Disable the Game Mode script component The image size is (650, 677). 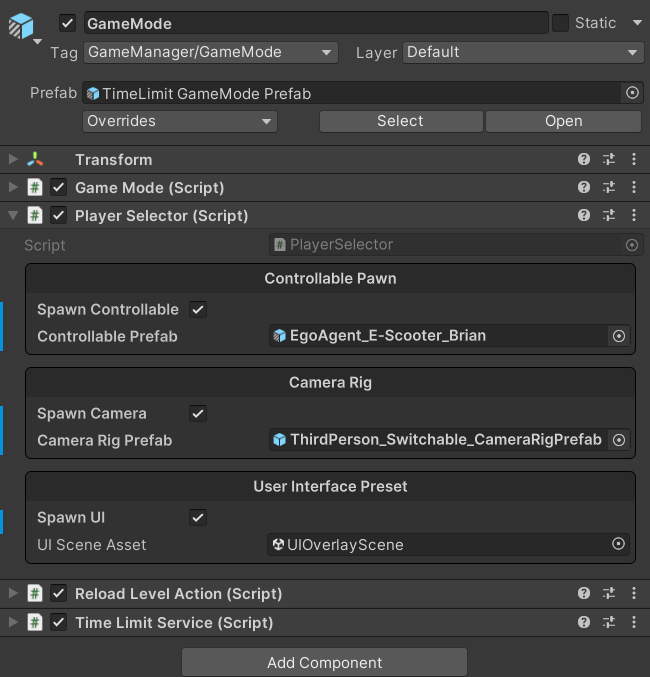click(x=58, y=187)
